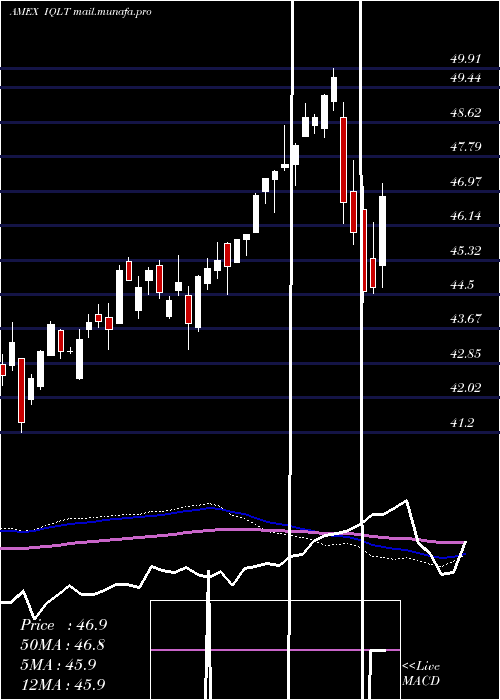Click the AMEX IQLT mail.munafa.pro title text
500x700 pixels.
point(80,12)
